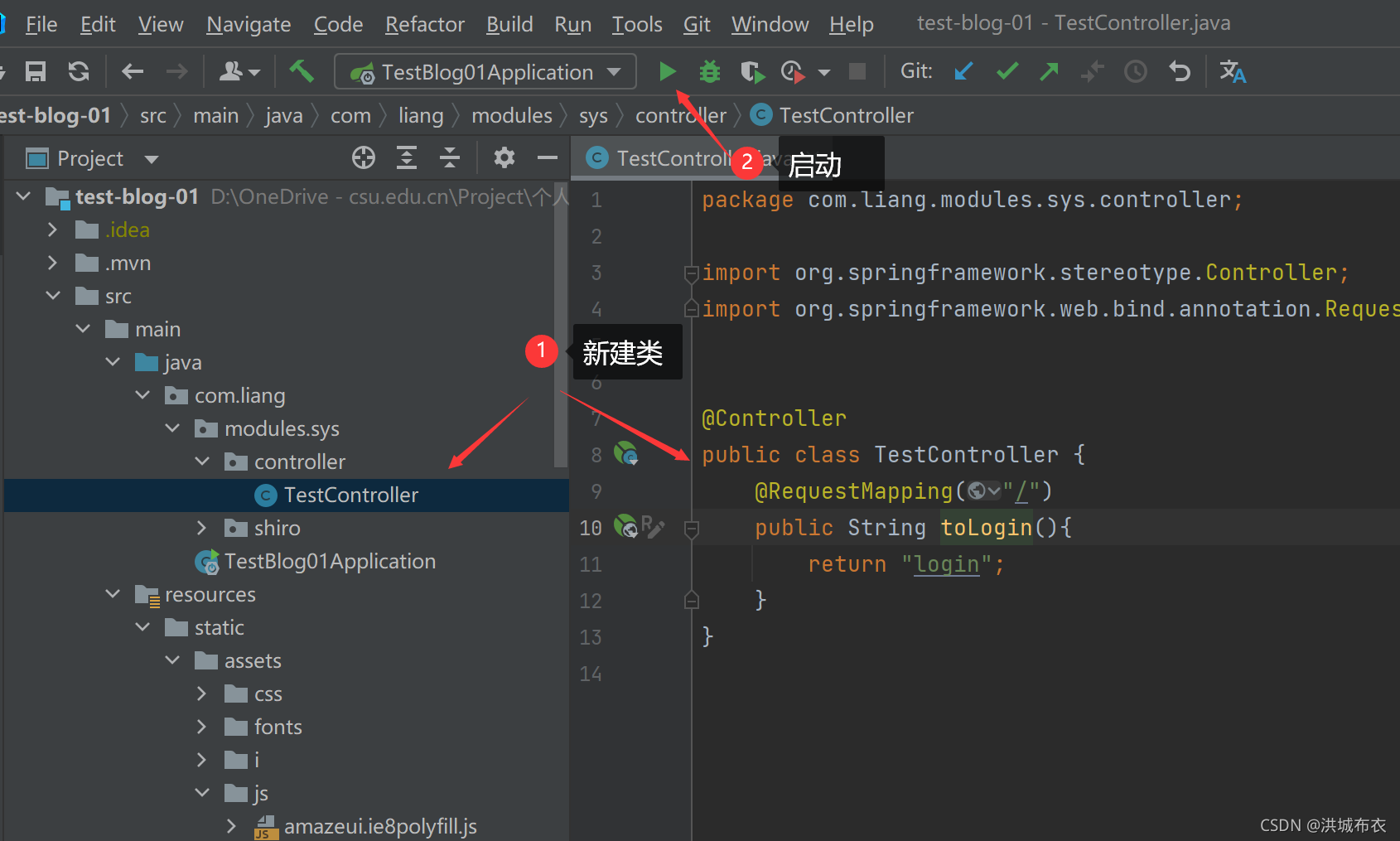
Task: Open the File menu
Action: point(41,24)
